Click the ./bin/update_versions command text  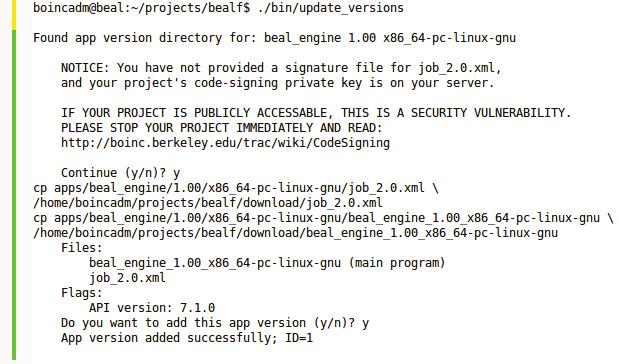click(x=331, y=8)
